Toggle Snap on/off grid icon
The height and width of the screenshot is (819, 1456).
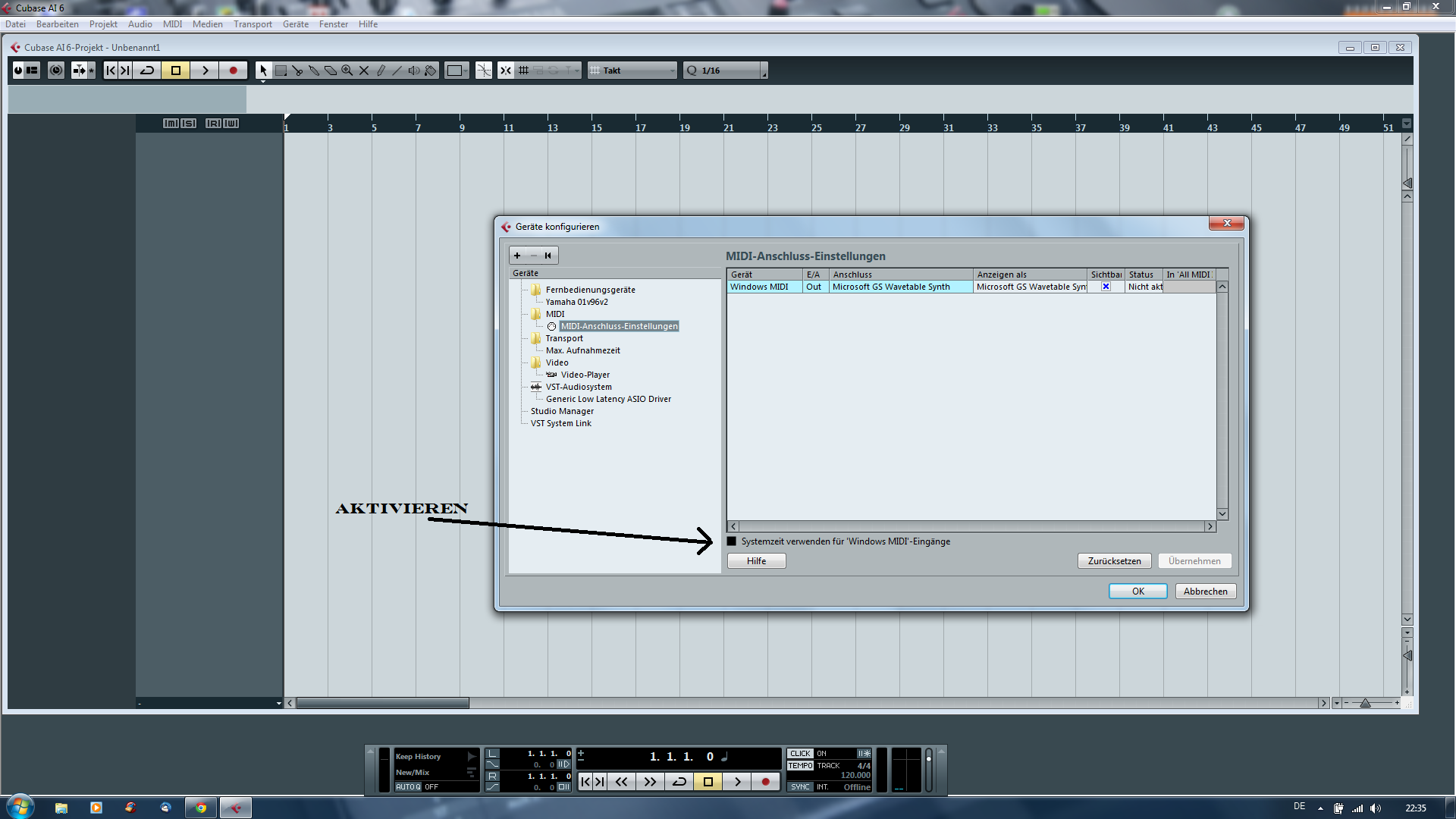click(524, 71)
